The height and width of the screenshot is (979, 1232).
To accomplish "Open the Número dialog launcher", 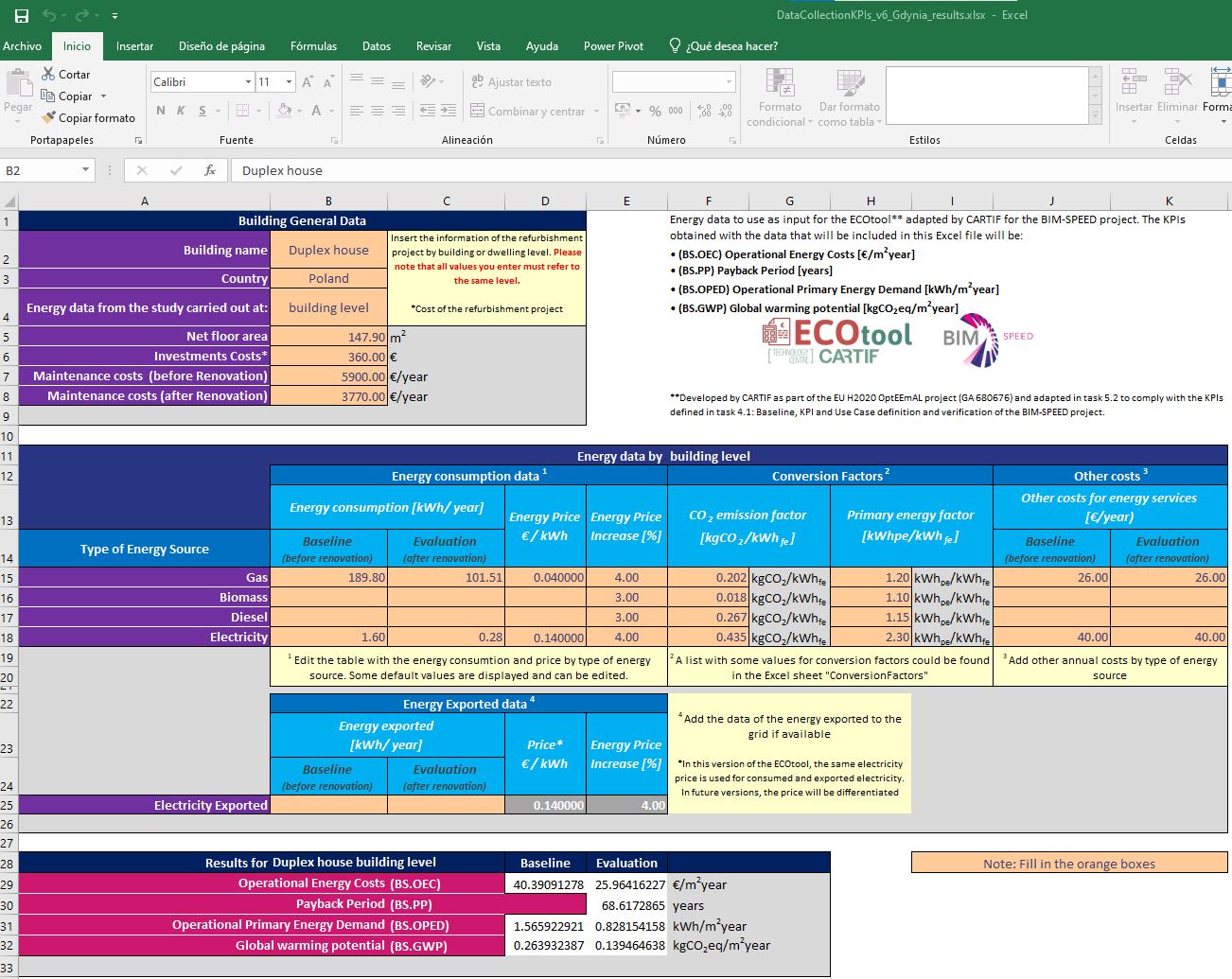I will click(x=732, y=140).
